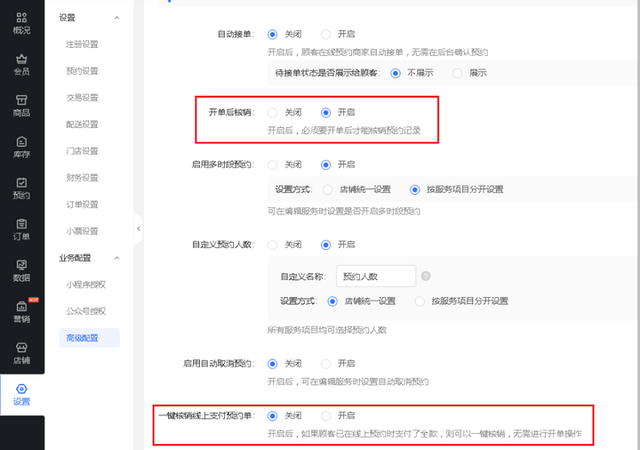
Task: Open 公众号授权 menu item
Action: click(86, 311)
